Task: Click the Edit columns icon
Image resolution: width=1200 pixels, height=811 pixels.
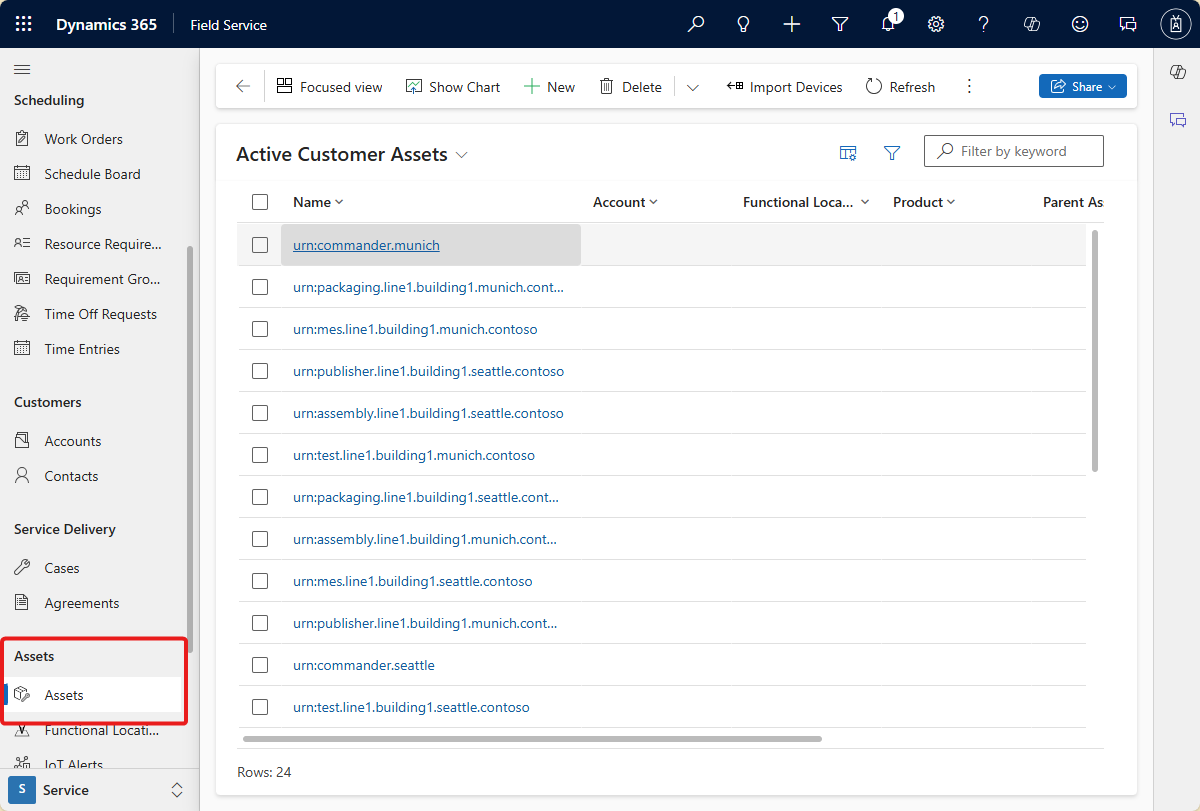Action: point(848,152)
